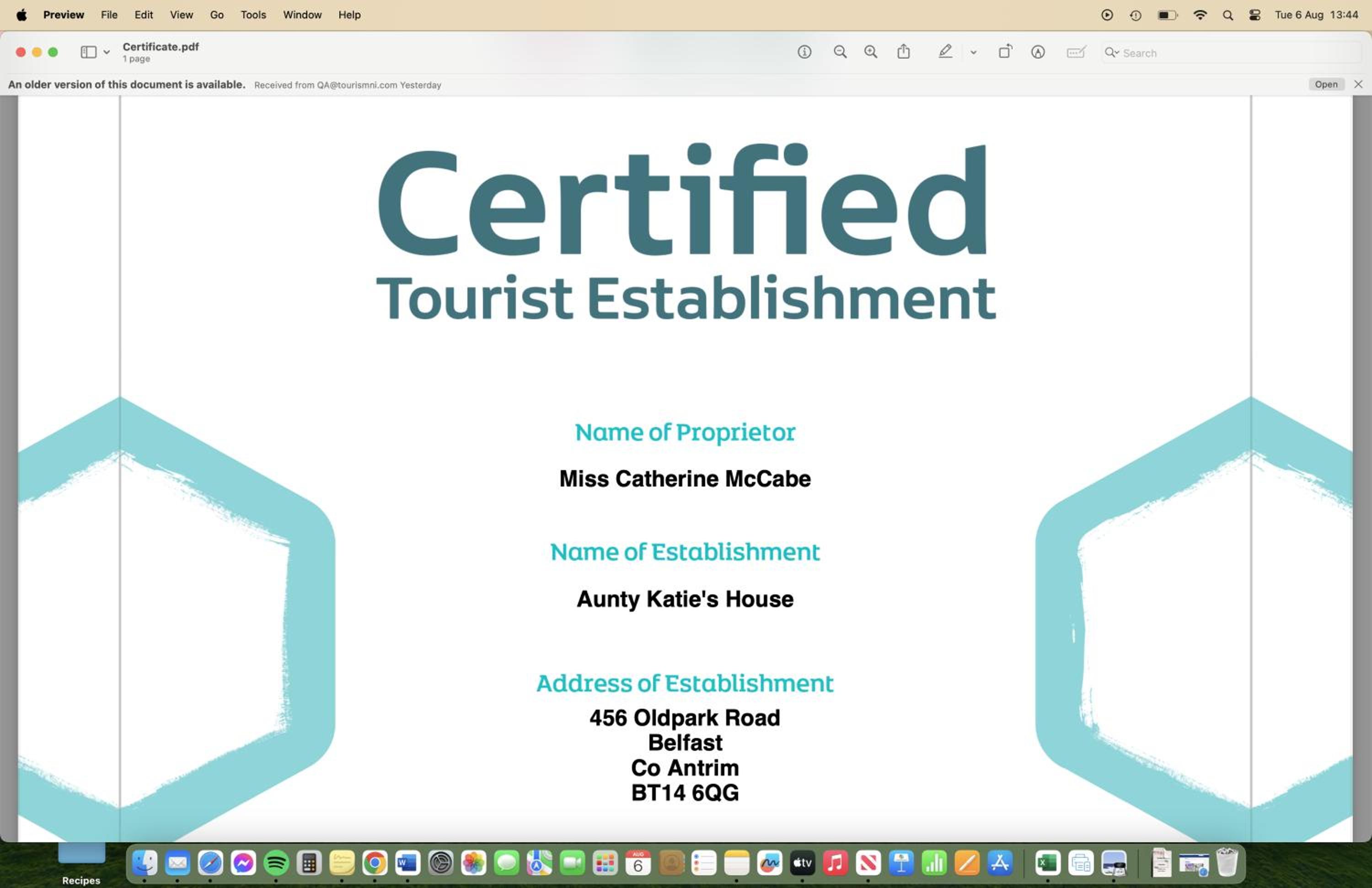
Task: Open Calculator from the Dock
Action: pyautogui.click(x=309, y=863)
